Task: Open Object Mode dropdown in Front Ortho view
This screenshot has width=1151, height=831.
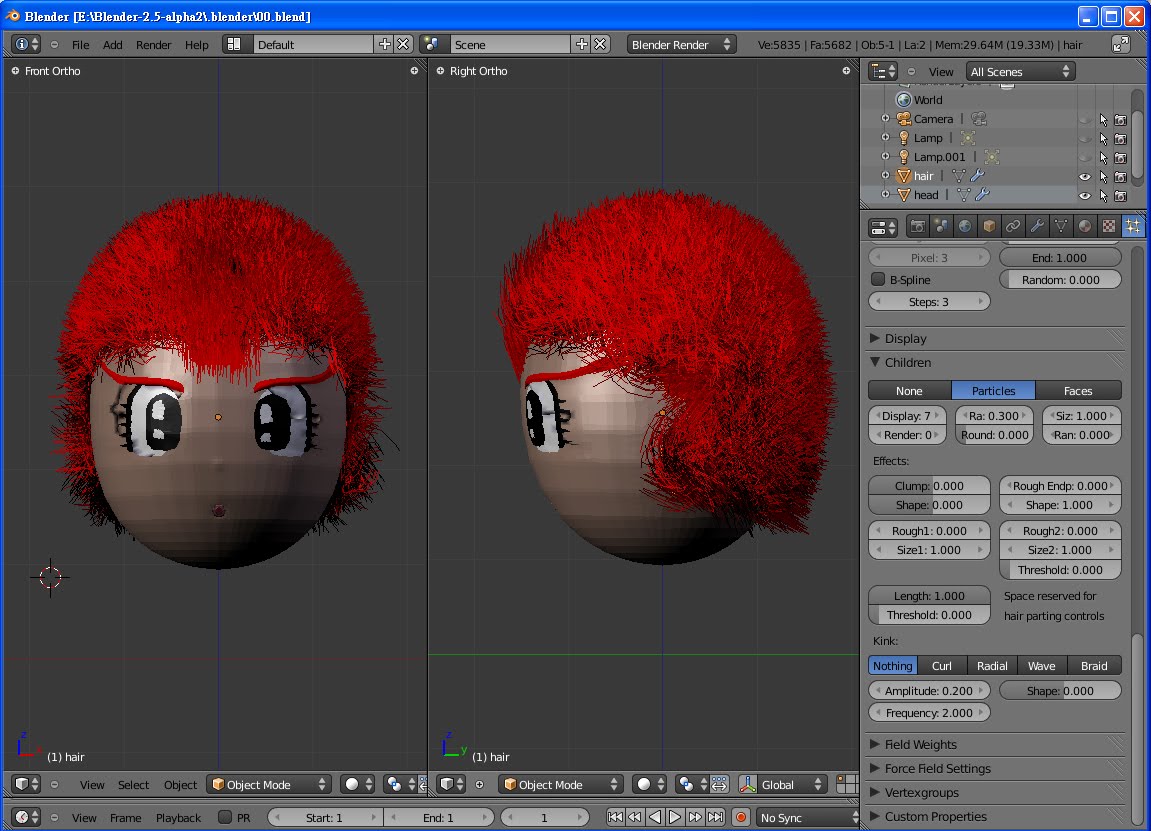Action: (269, 785)
